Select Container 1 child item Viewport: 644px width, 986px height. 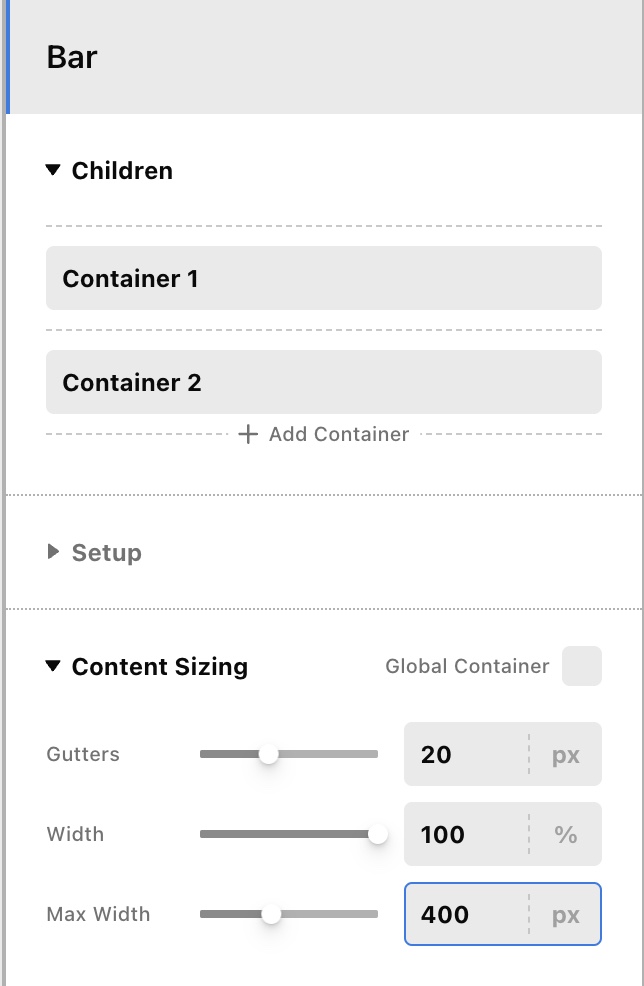point(323,278)
